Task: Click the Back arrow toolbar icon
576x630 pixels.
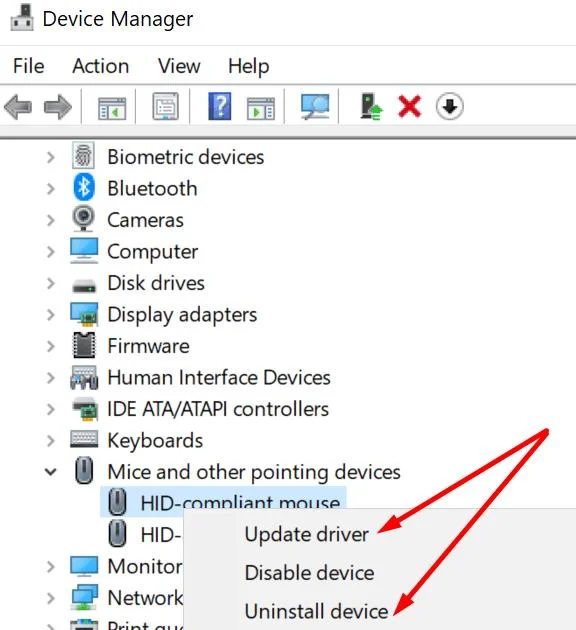Action: [18, 107]
